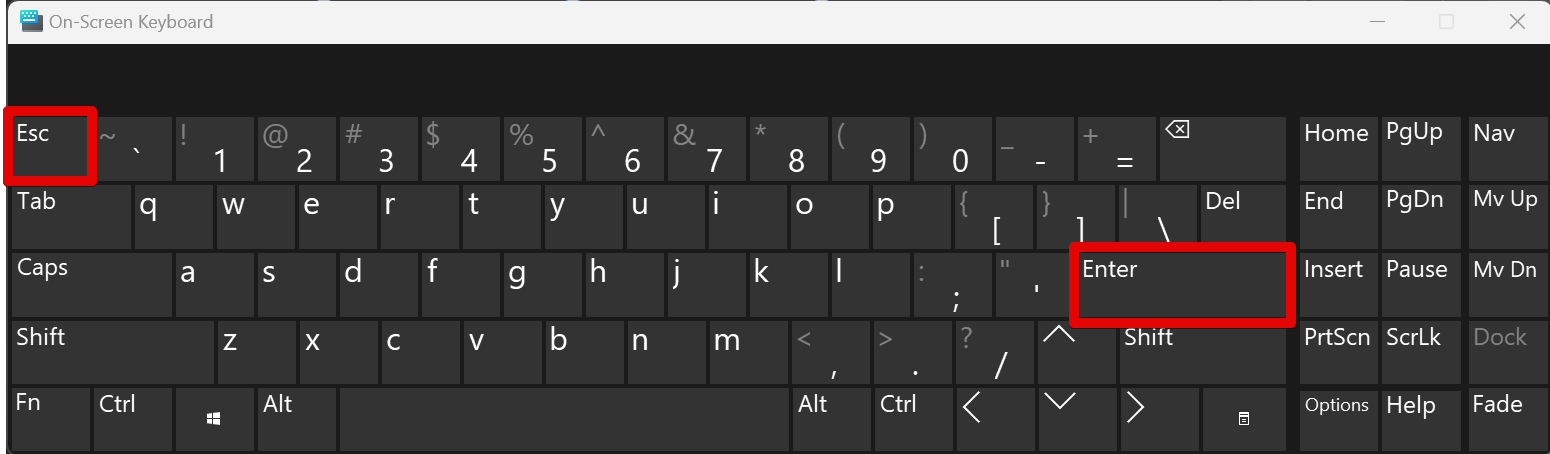1550x454 pixels.
Task: Toggle the Fn key
Action: pyautogui.click(x=50, y=419)
